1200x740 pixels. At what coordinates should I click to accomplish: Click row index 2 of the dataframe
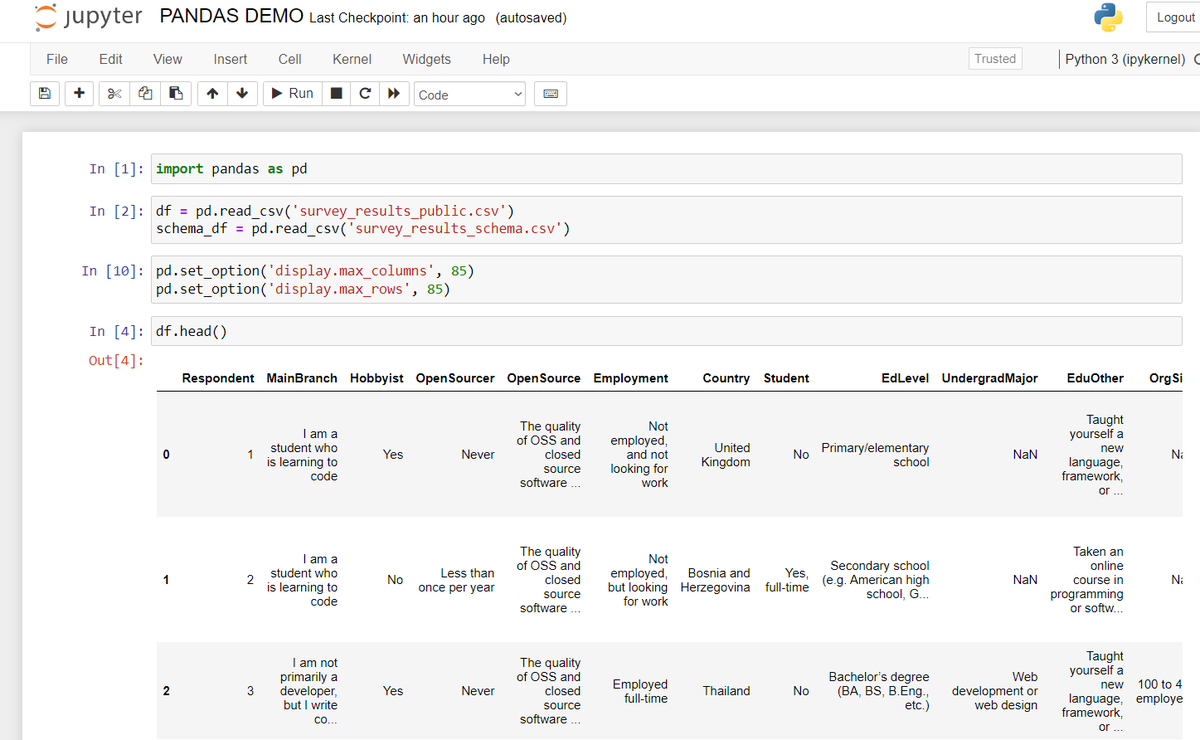pyautogui.click(x=167, y=691)
